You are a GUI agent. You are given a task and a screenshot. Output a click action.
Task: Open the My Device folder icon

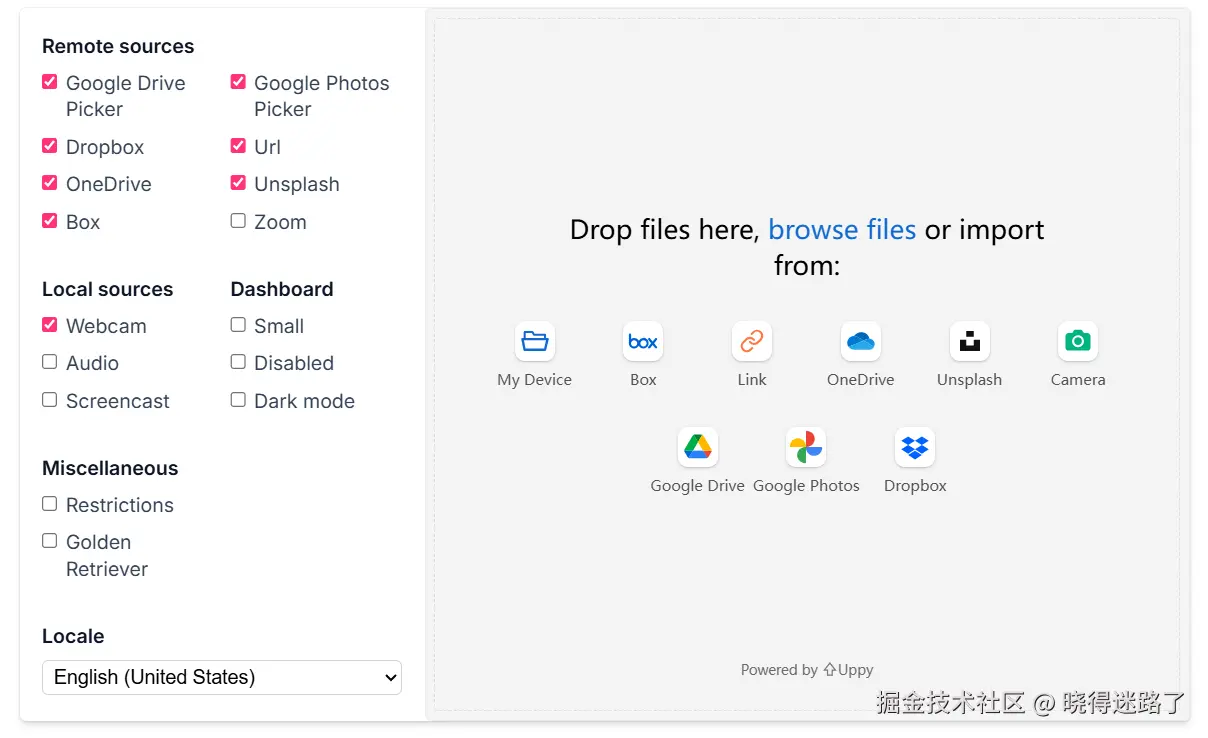click(x=535, y=341)
